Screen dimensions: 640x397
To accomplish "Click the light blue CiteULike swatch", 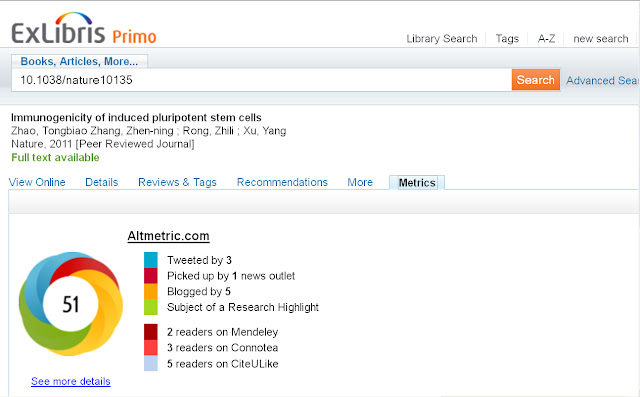I will coord(151,363).
